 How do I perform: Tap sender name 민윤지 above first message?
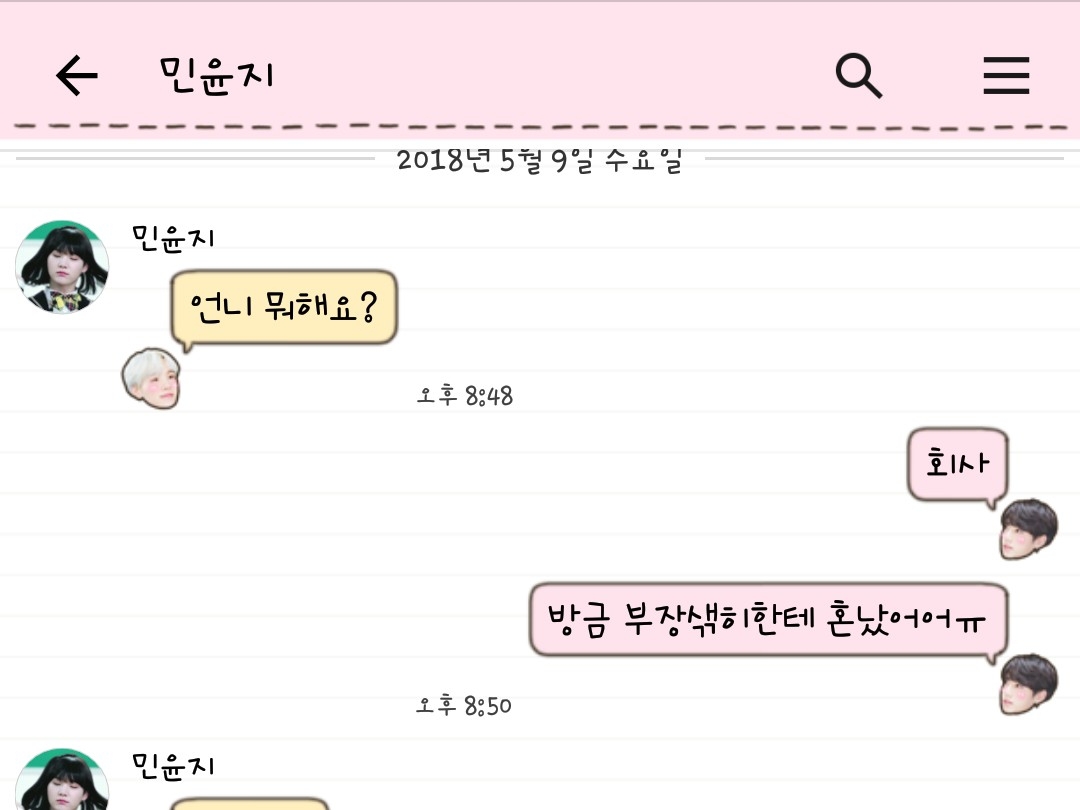173,238
